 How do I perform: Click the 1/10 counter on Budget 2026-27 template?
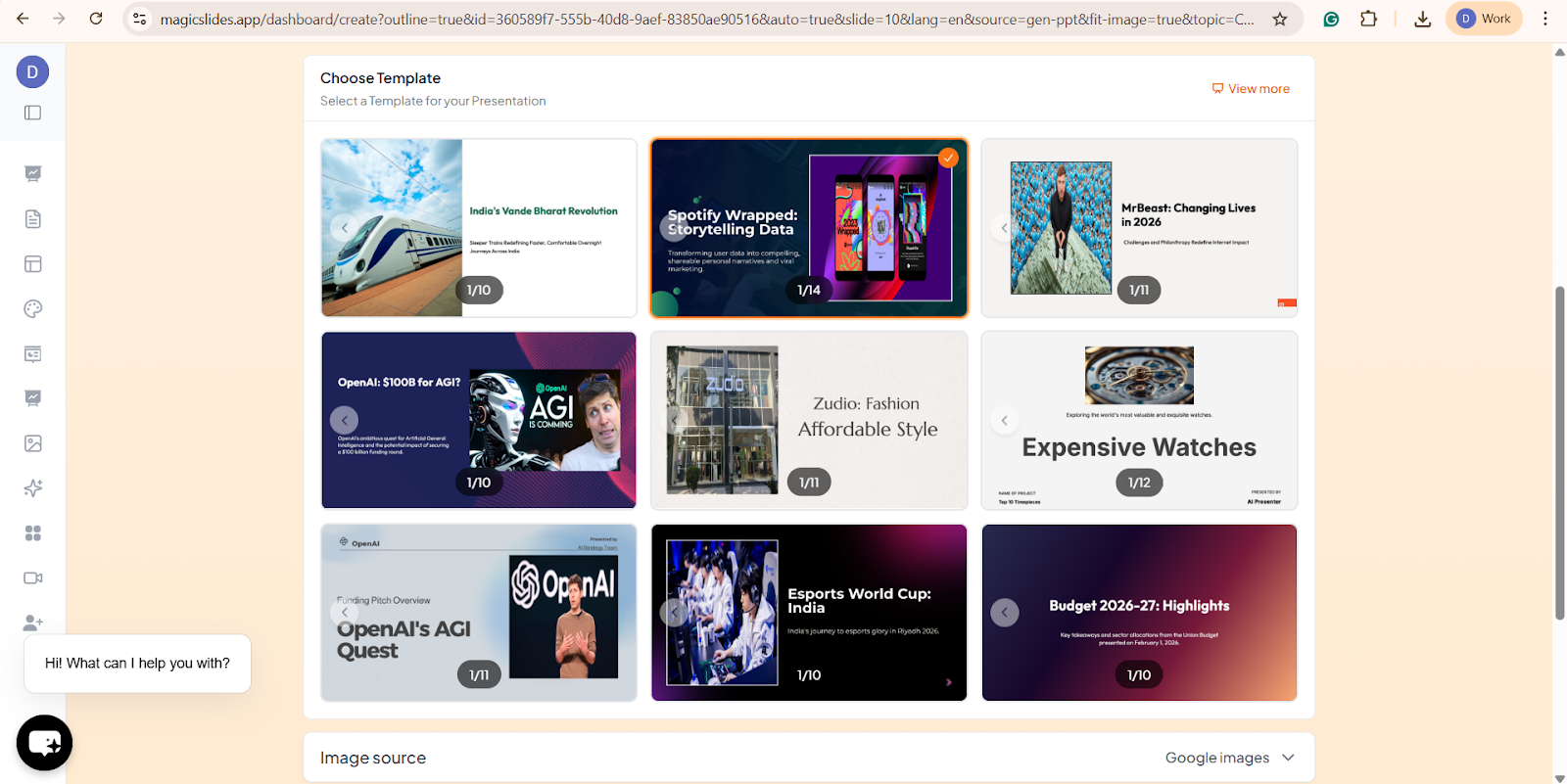pyautogui.click(x=1139, y=675)
